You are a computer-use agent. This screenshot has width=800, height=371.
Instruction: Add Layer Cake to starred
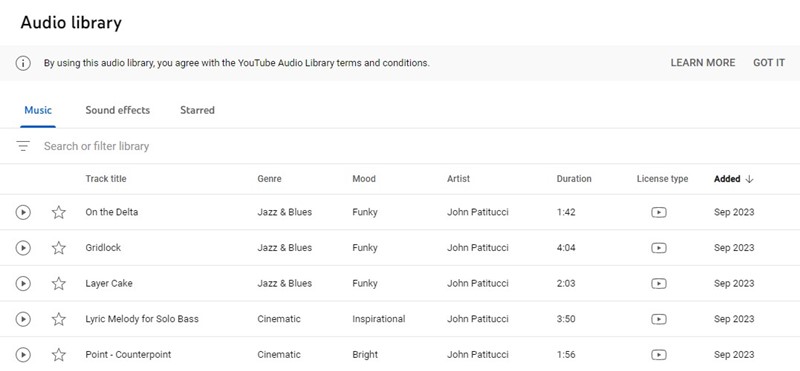click(x=59, y=284)
